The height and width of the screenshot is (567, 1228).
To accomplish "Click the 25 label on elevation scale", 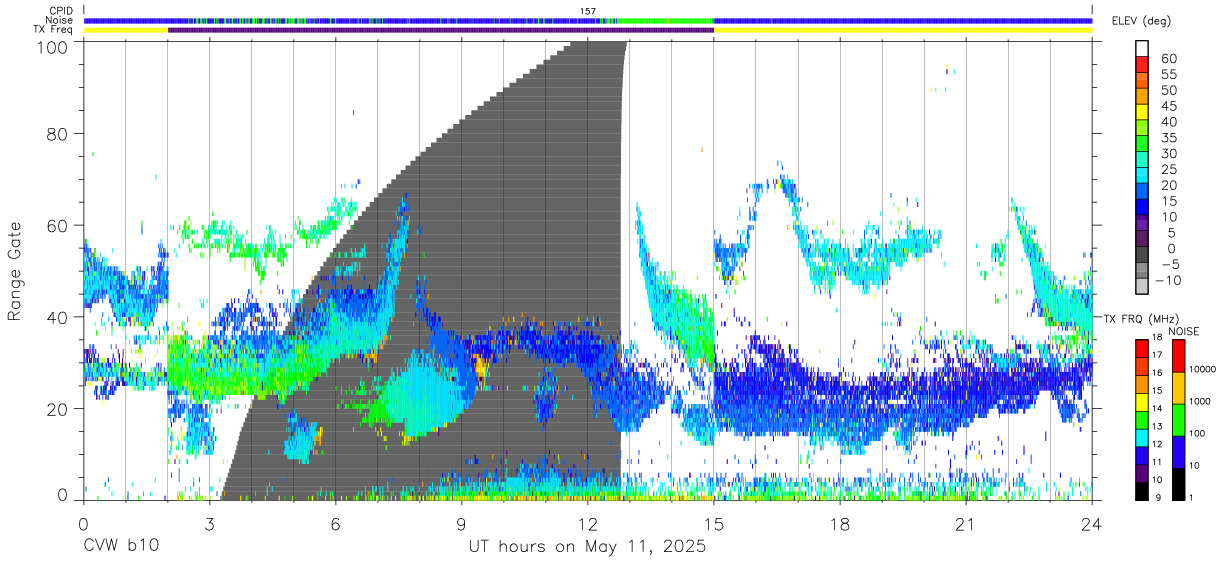I will click(1167, 170).
